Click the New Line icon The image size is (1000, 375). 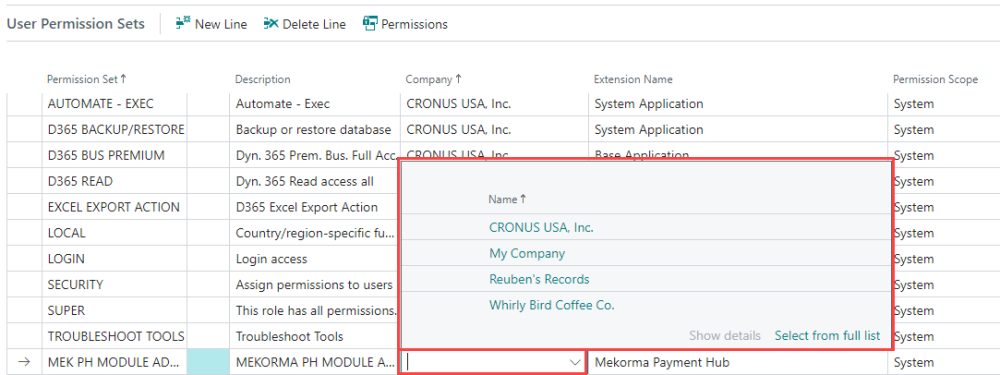coord(183,24)
